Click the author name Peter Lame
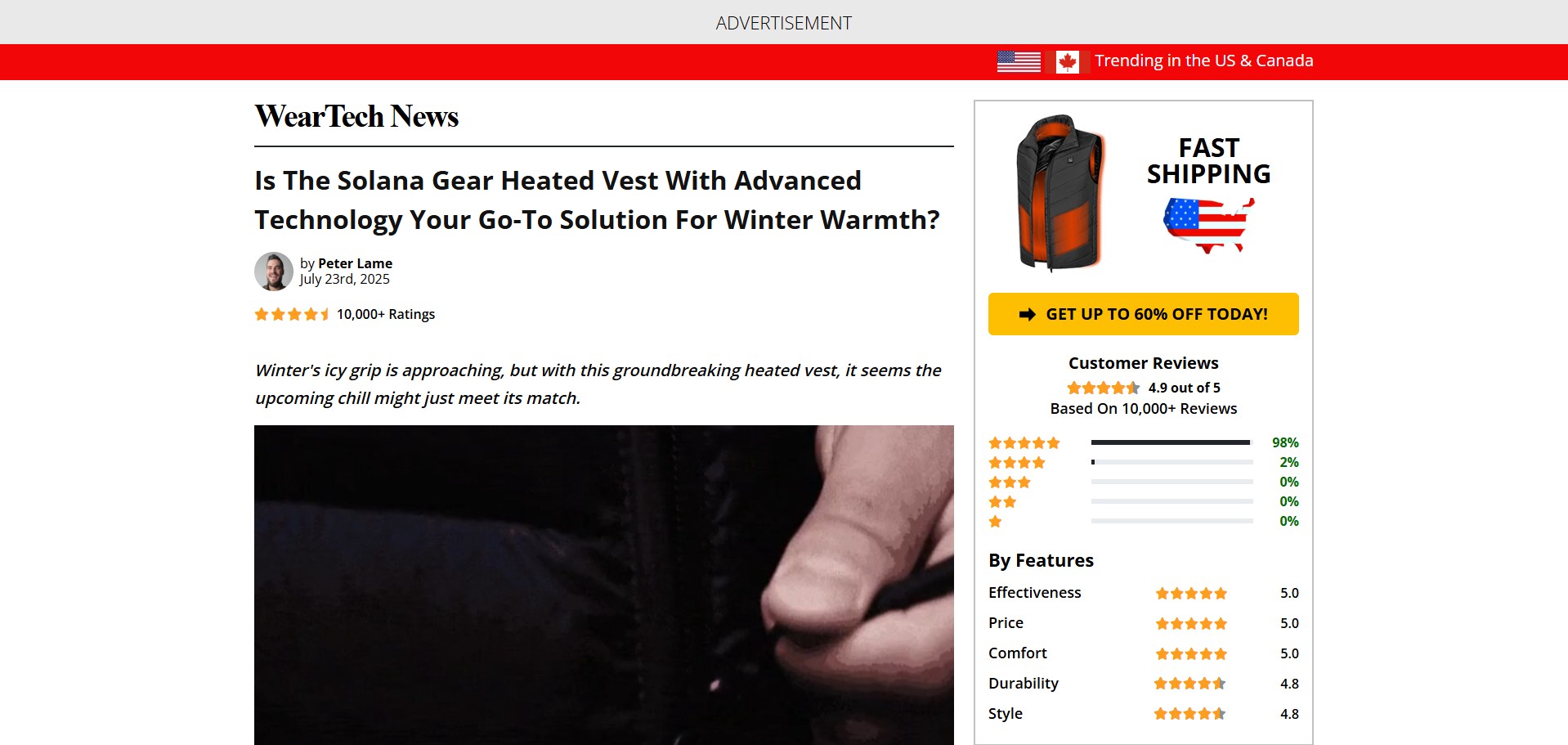This screenshot has width=1568, height=745. [355, 263]
